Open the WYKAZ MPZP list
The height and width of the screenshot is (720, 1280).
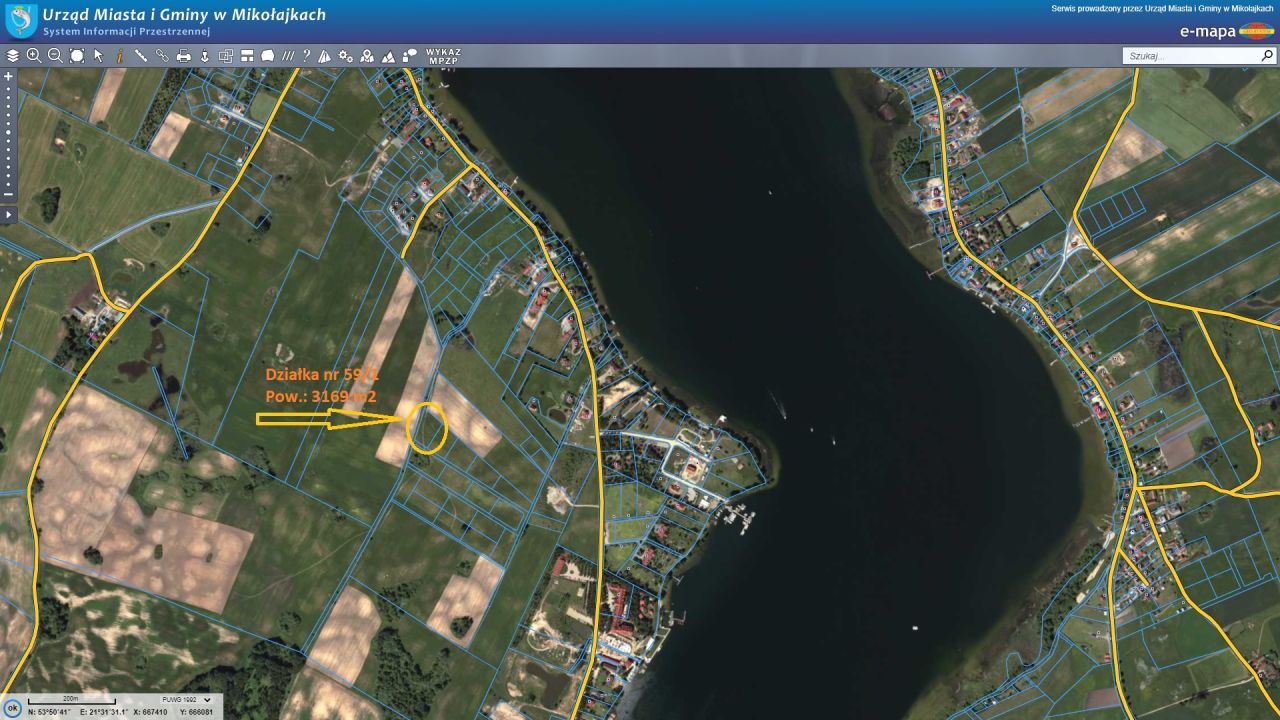[x=443, y=56]
